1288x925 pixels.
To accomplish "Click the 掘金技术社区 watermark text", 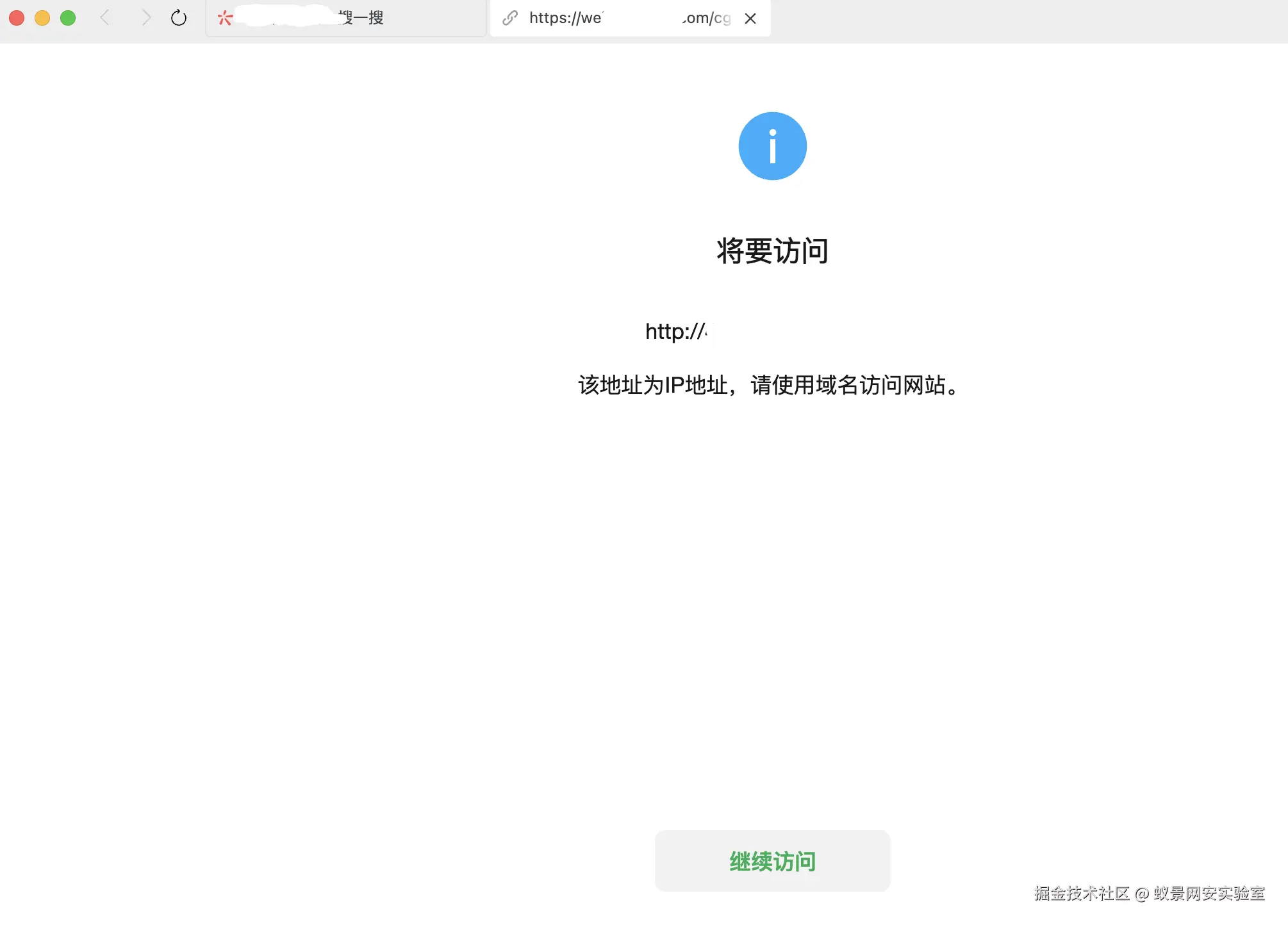I will click(x=1082, y=894).
